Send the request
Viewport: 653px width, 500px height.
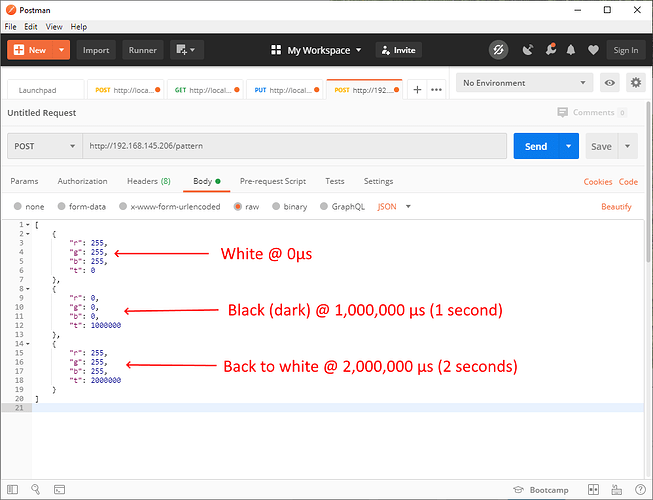coord(536,146)
